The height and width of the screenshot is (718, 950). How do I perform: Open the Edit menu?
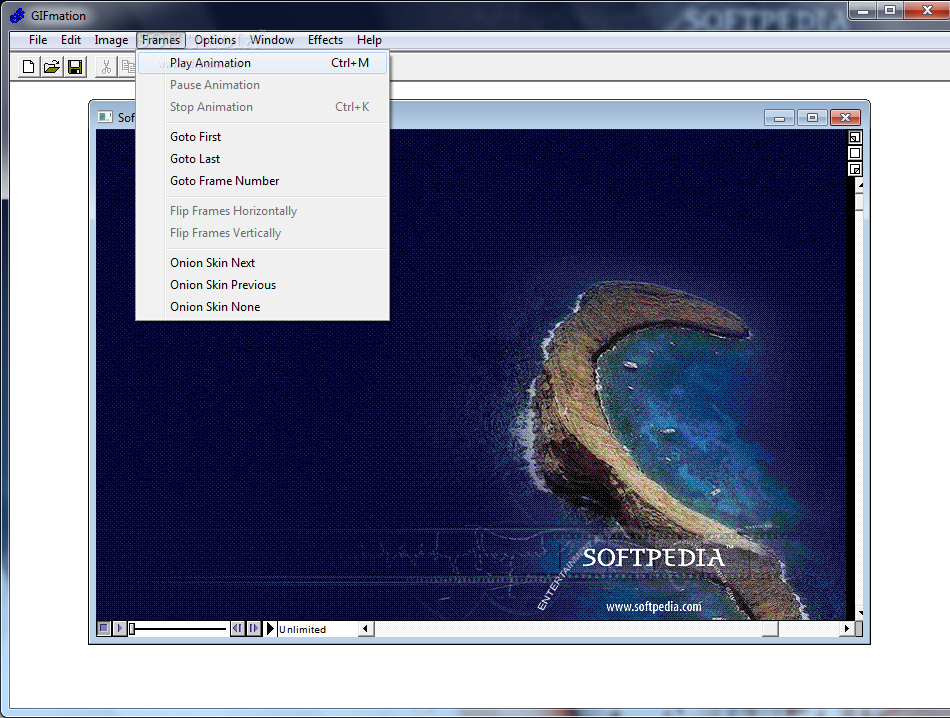tap(71, 40)
